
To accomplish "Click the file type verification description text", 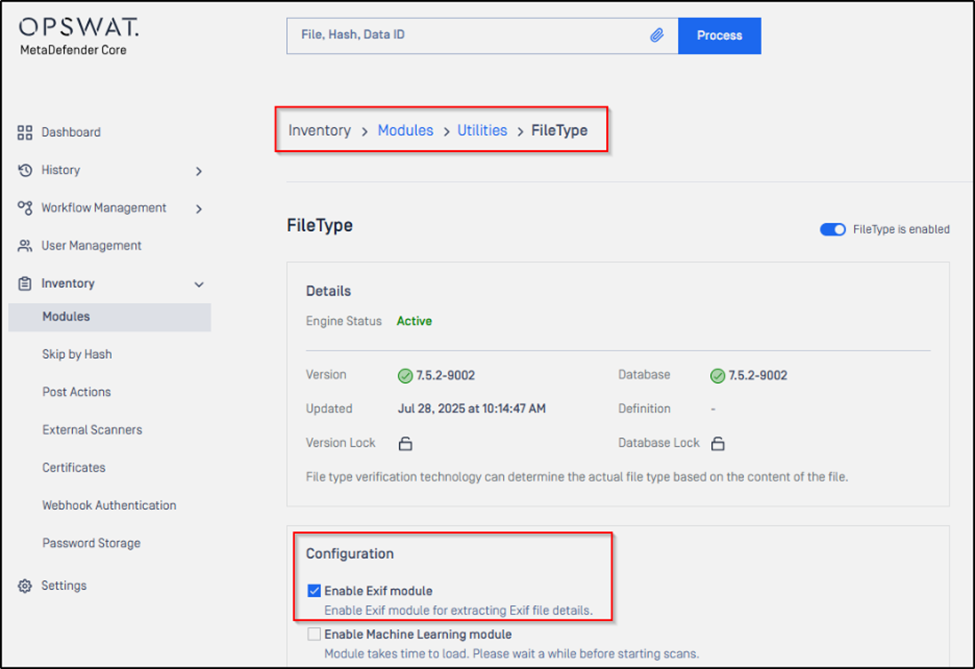I will [577, 478].
